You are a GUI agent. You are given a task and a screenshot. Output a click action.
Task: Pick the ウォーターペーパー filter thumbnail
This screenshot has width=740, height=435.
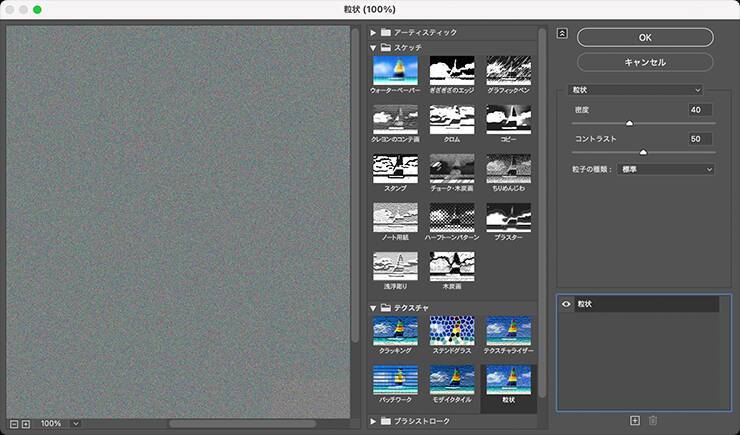(395, 70)
